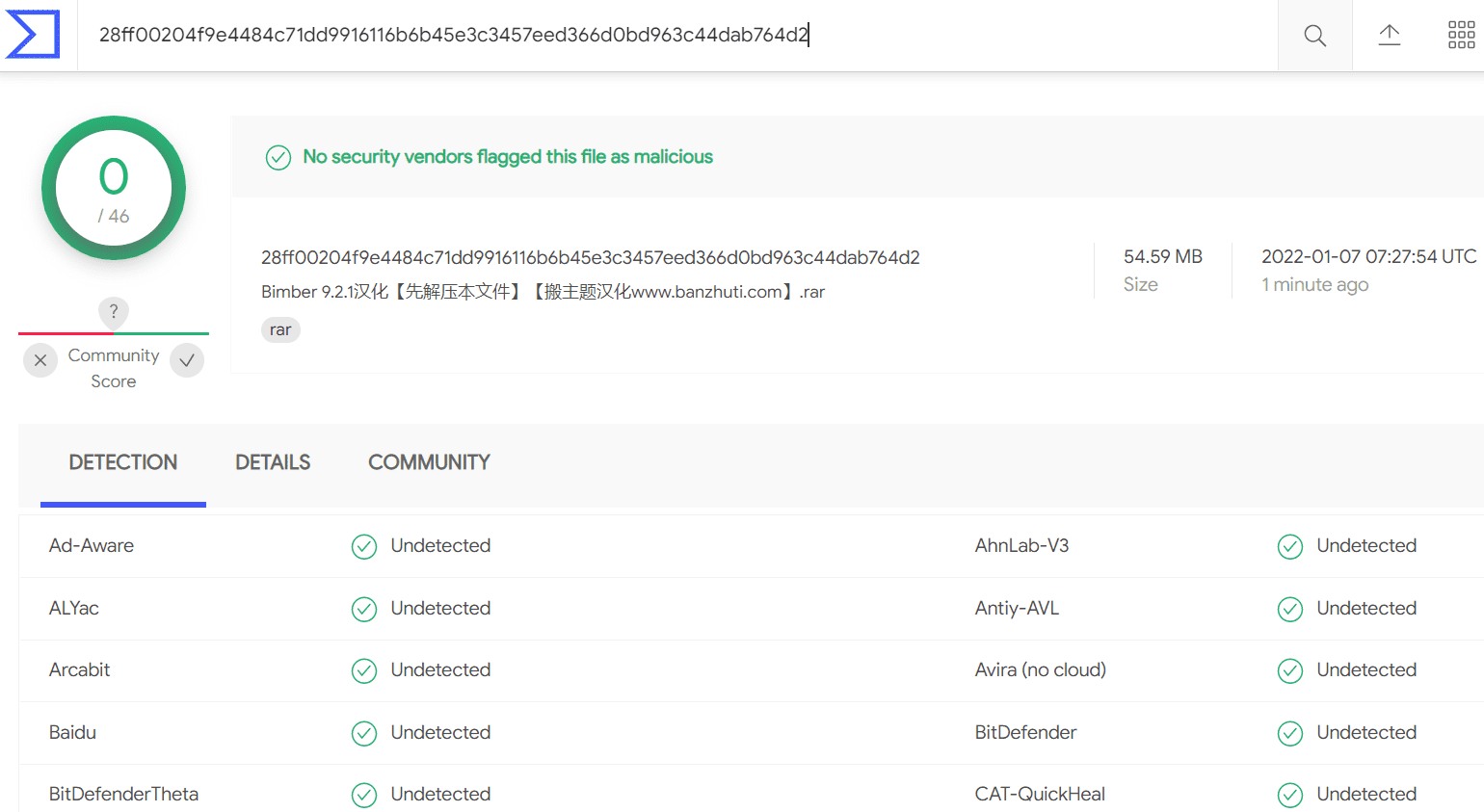Screen dimensions: 1484x812
Task: Click the green check icon beside malicious notice
Action: pos(278,157)
